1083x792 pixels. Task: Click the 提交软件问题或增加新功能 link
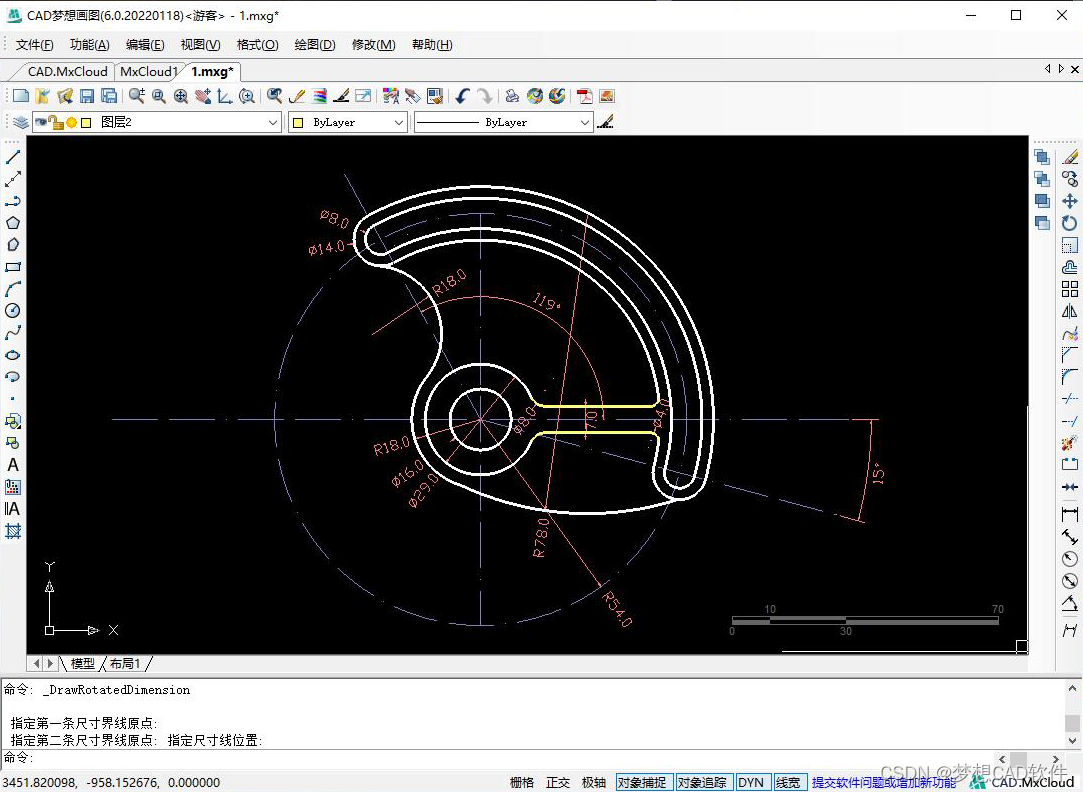point(883,782)
